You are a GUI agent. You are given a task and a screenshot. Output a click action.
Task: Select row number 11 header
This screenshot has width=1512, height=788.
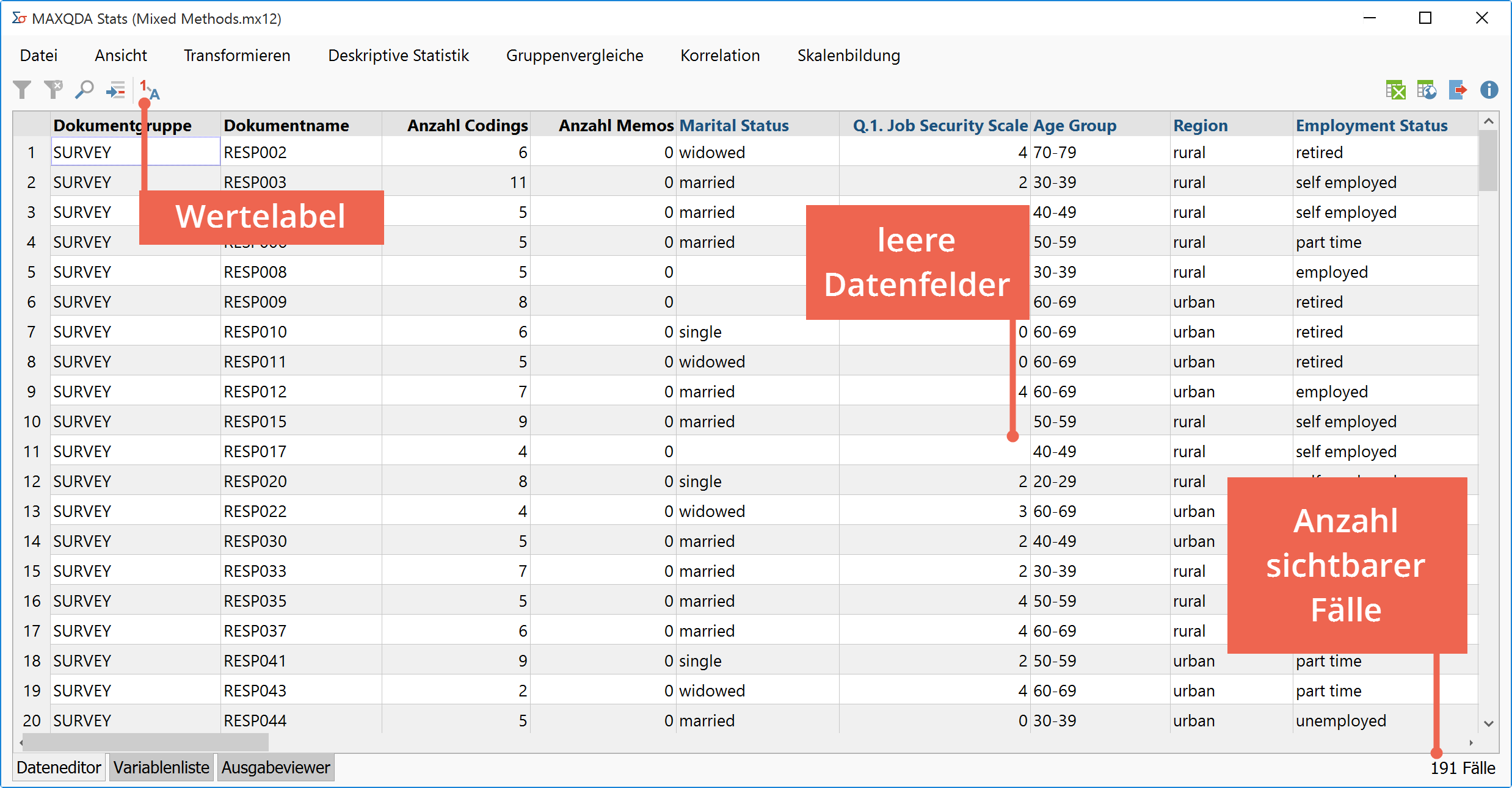tap(32, 451)
